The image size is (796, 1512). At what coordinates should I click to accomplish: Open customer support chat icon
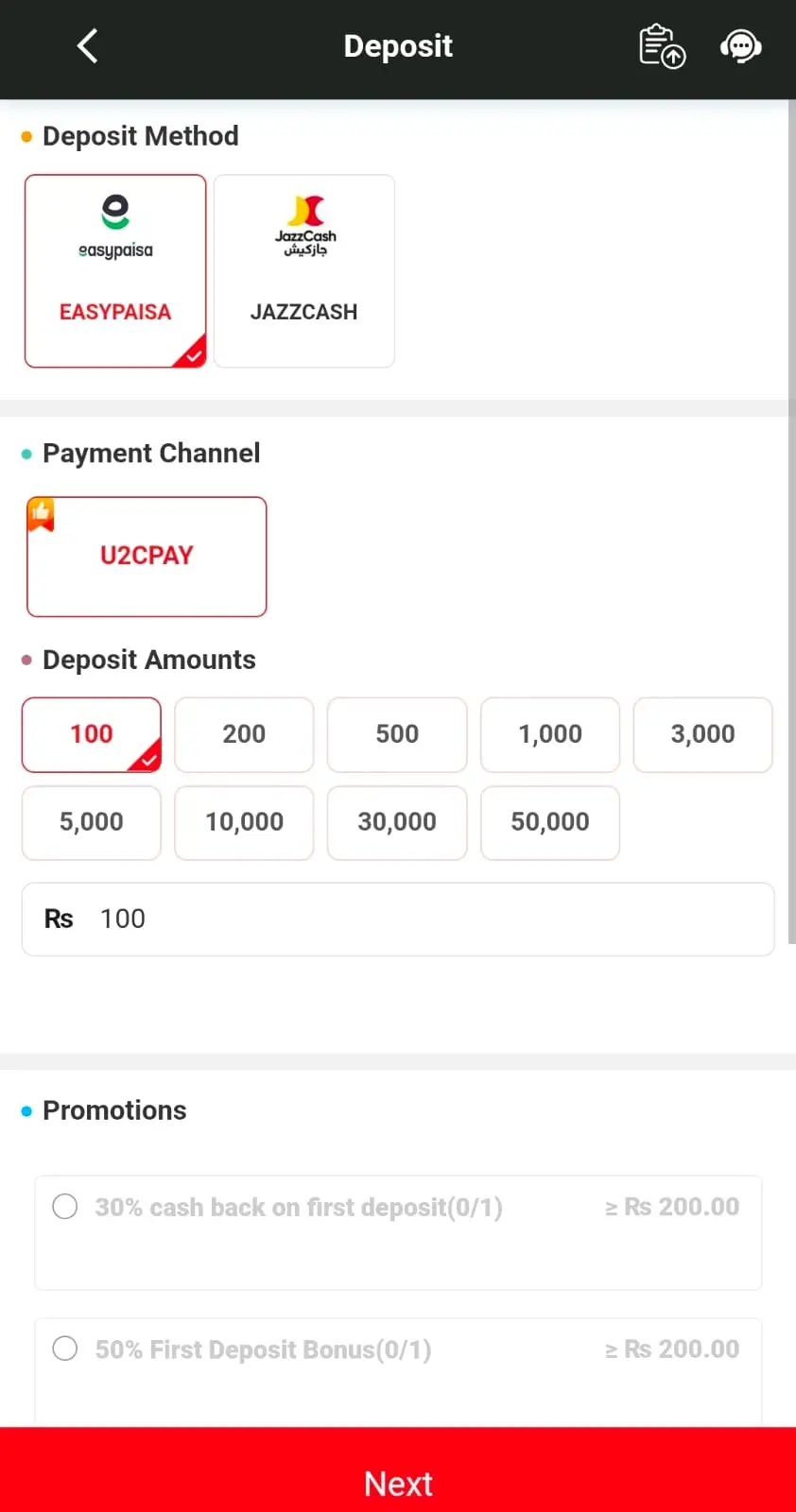(x=740, y=46)
